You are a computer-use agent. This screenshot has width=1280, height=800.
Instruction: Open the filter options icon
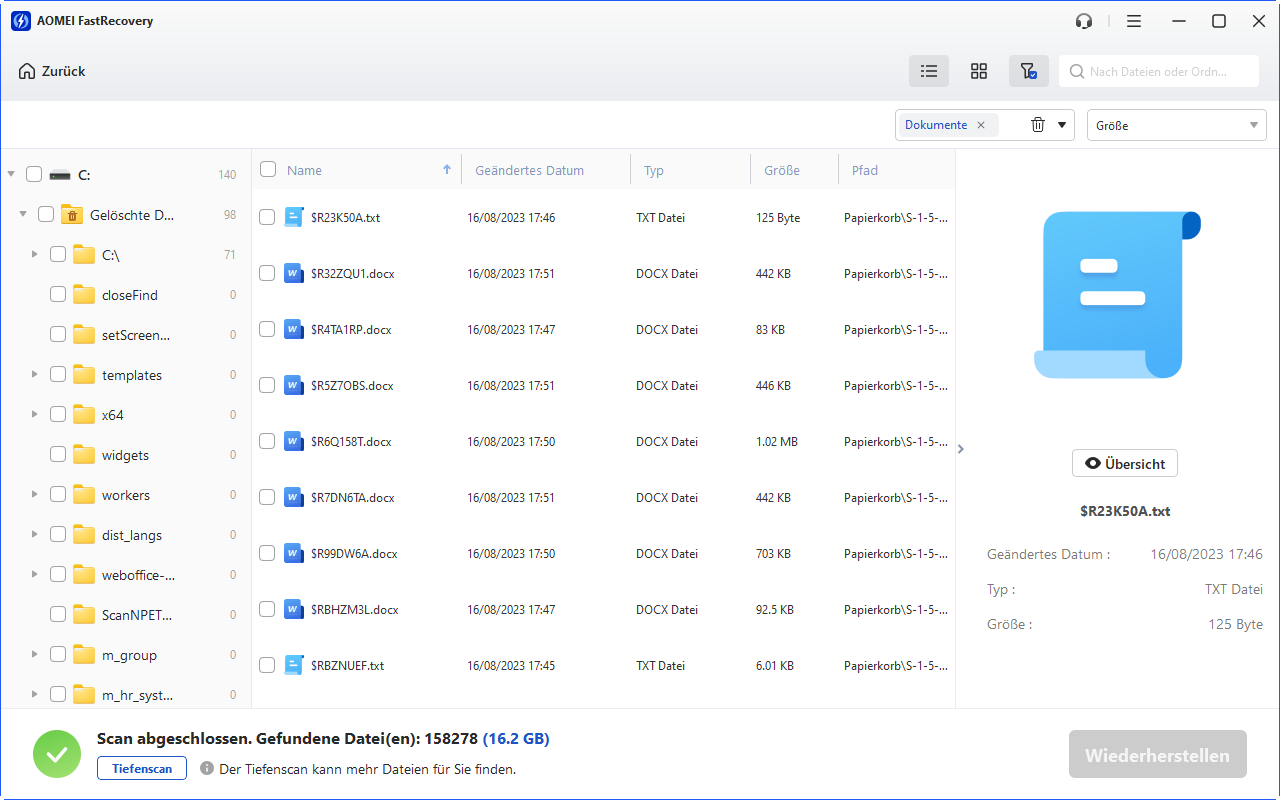pyautogui.click(x=1028, y=71)
